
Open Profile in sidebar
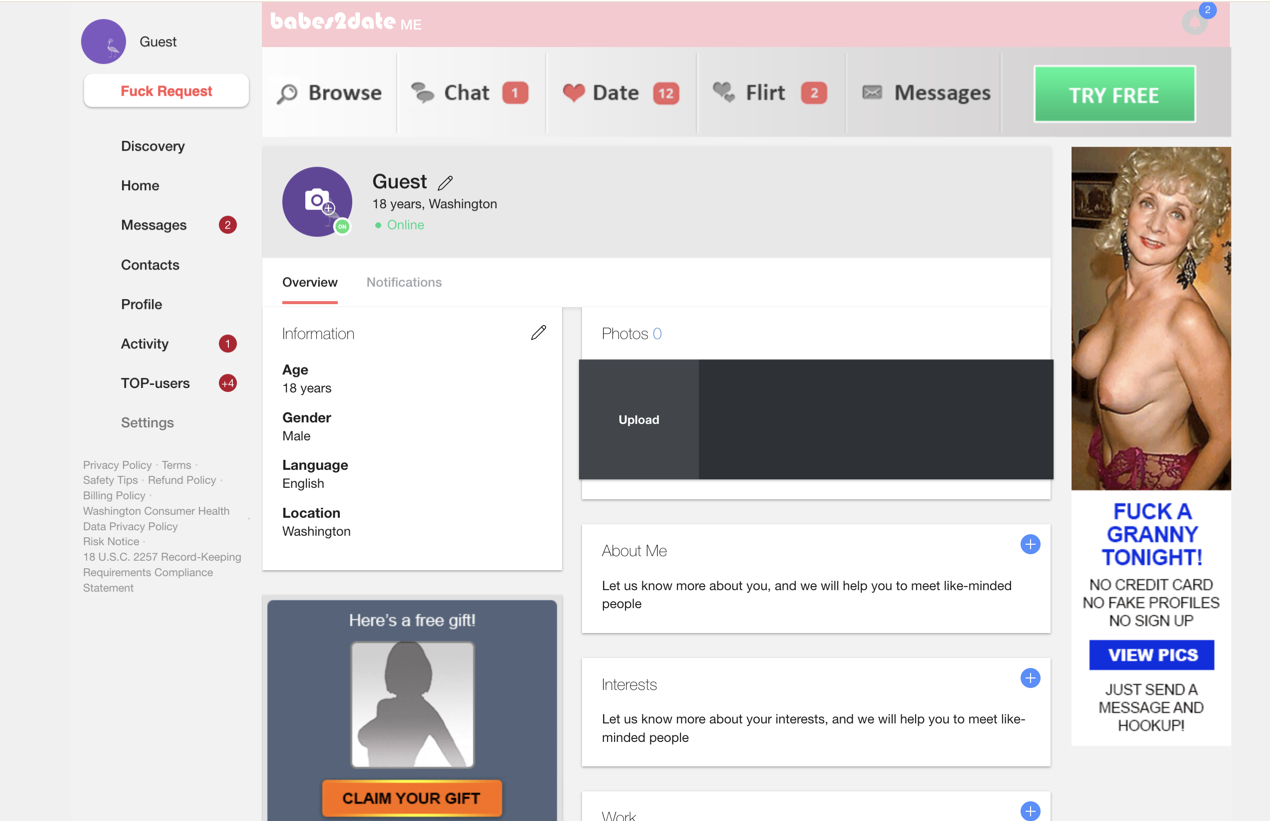point(141,304)
